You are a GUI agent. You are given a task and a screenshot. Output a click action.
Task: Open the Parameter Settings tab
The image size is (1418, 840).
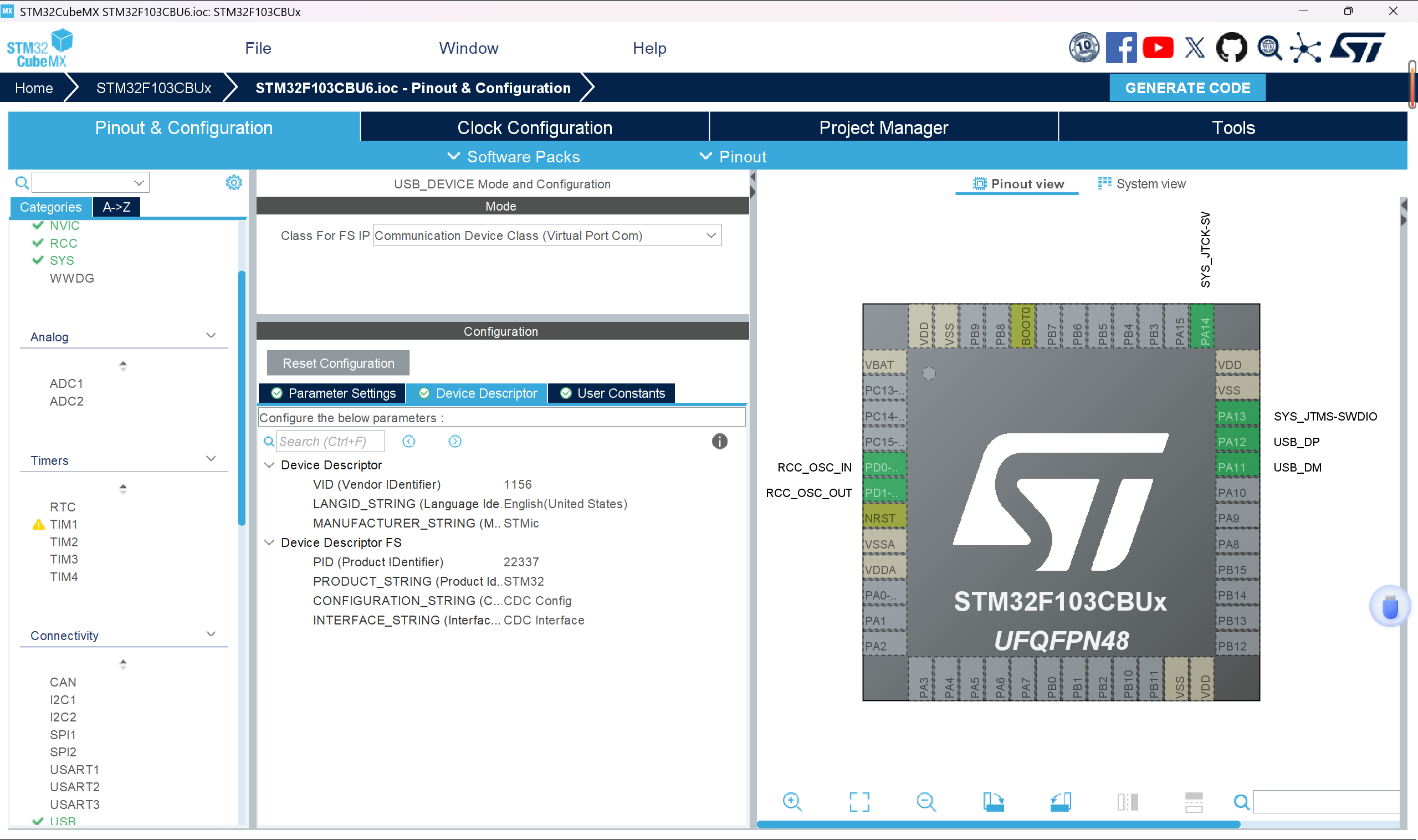tap(332, 393)
